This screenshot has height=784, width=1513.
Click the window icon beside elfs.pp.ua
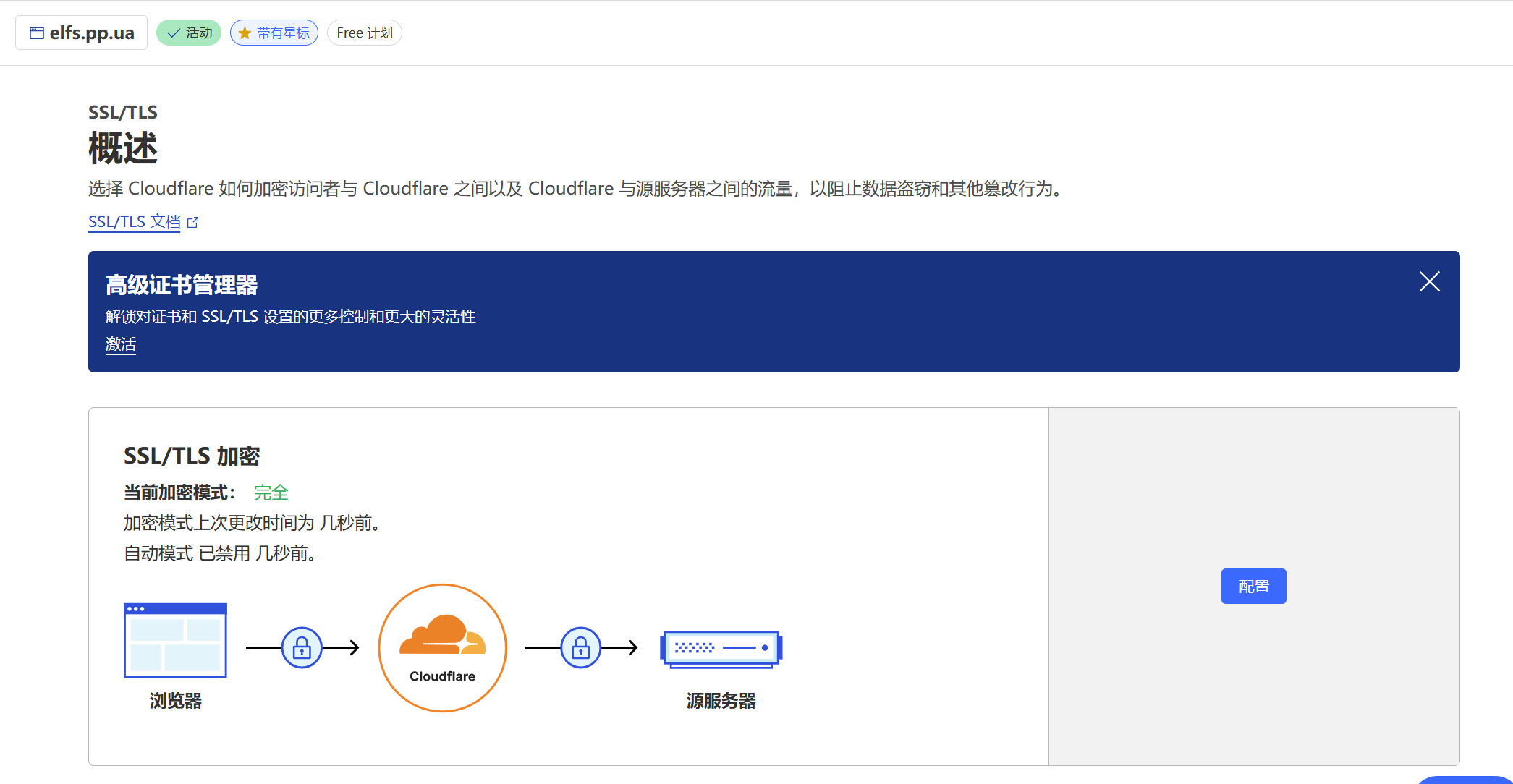37,33
